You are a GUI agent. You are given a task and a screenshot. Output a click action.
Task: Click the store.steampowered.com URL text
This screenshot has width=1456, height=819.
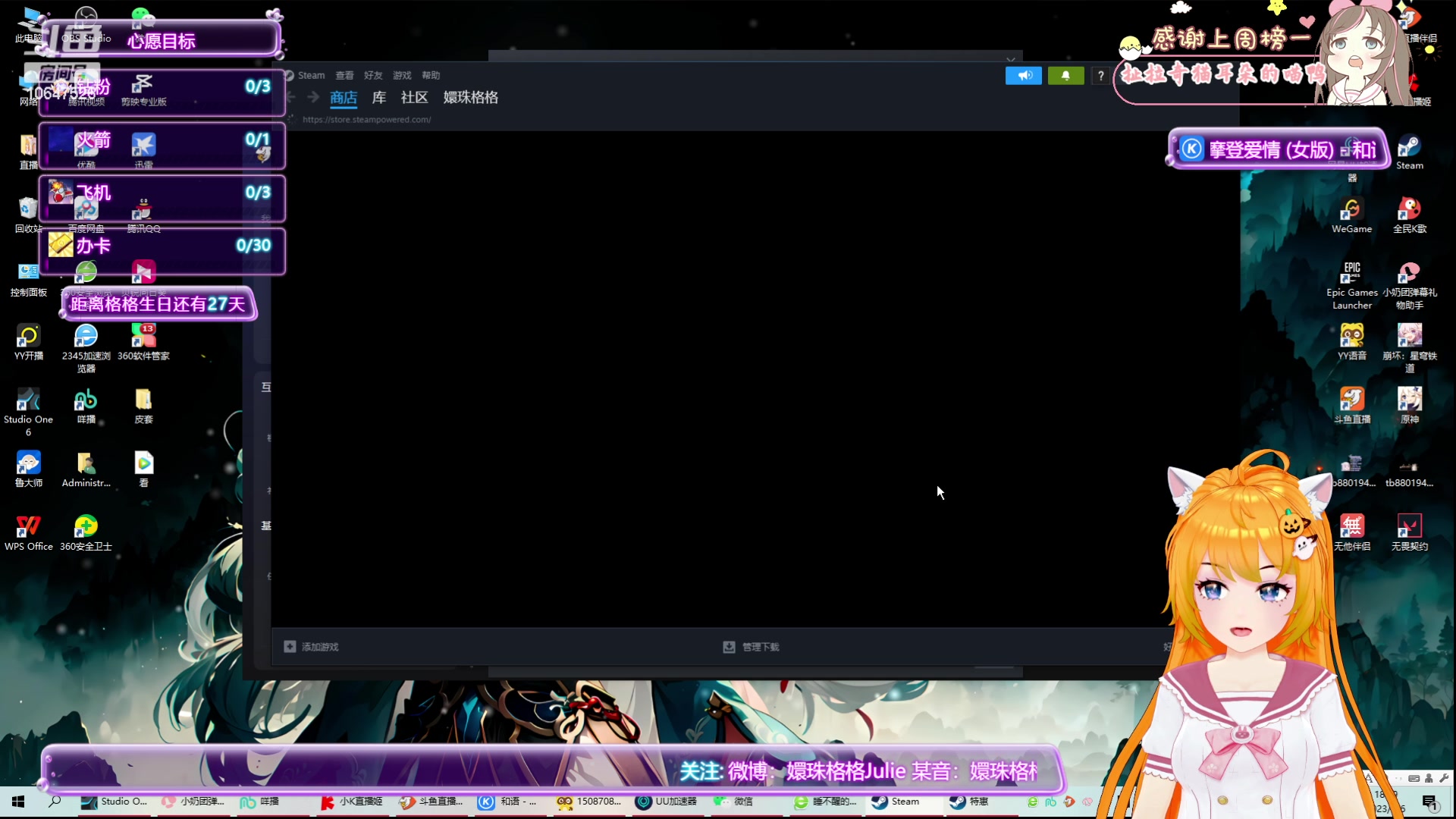click(x=366, y=120)
